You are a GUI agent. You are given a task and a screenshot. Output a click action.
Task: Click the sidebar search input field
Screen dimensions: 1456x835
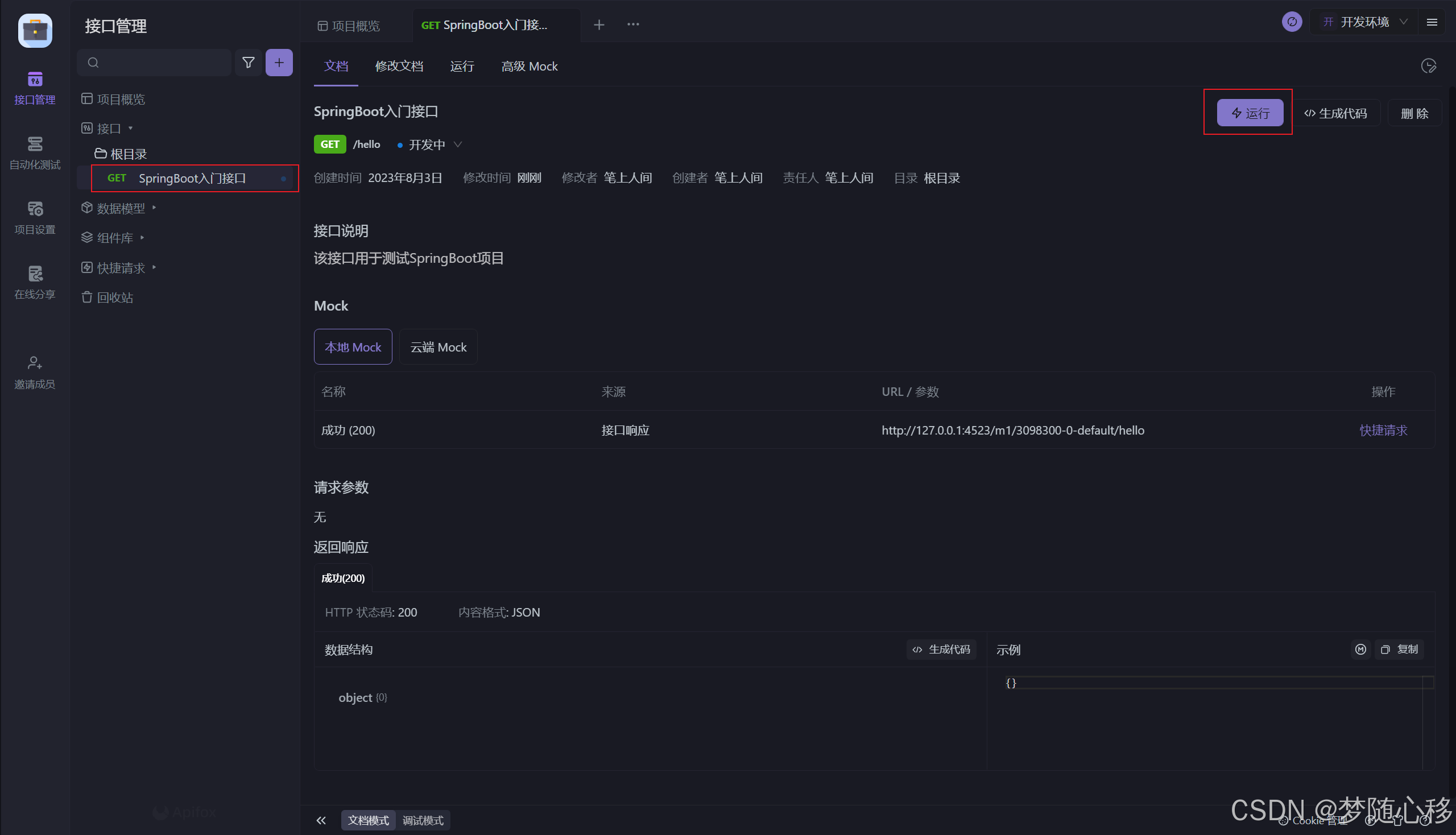pos(160,63)
